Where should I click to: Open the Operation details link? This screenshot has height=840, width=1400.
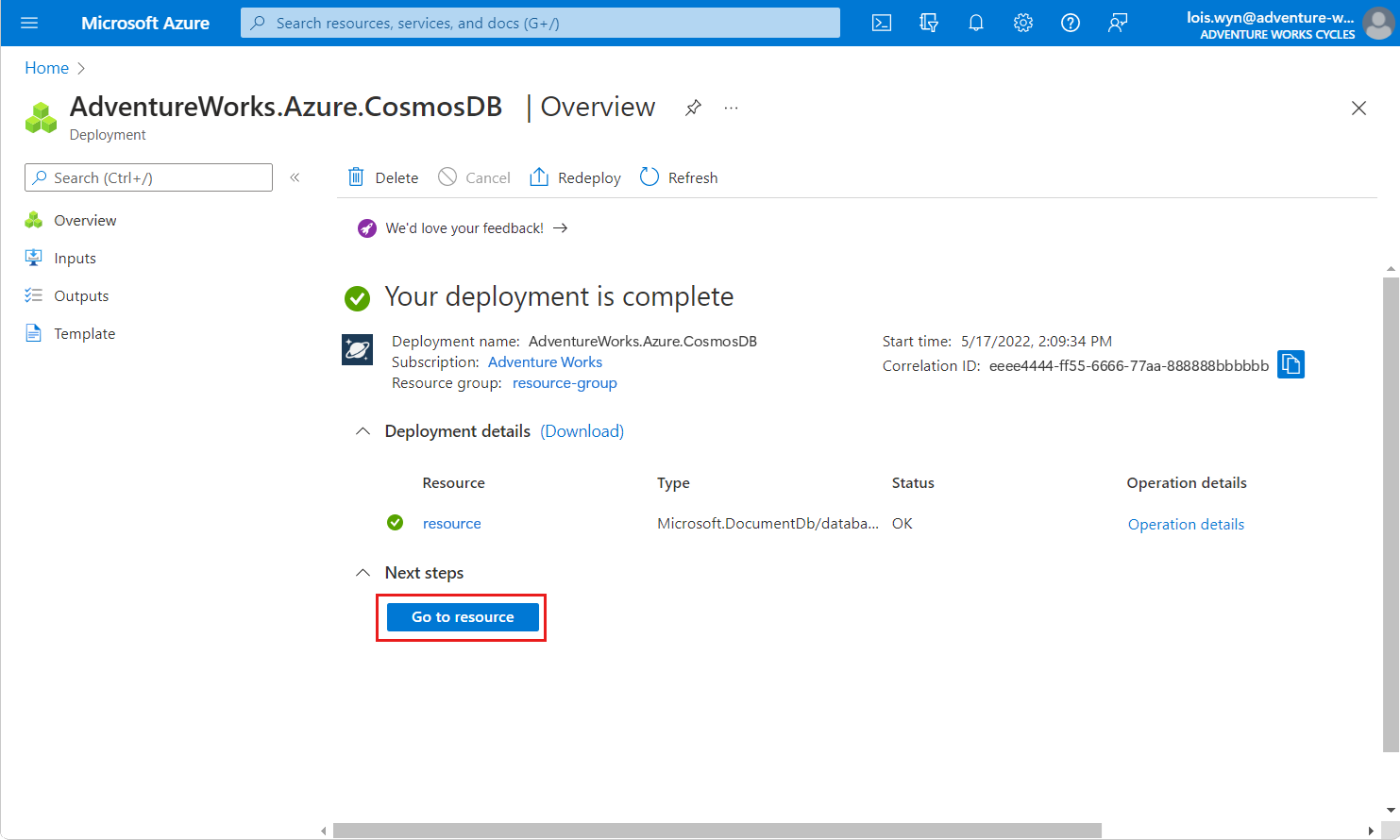(x=1186, y=524)
